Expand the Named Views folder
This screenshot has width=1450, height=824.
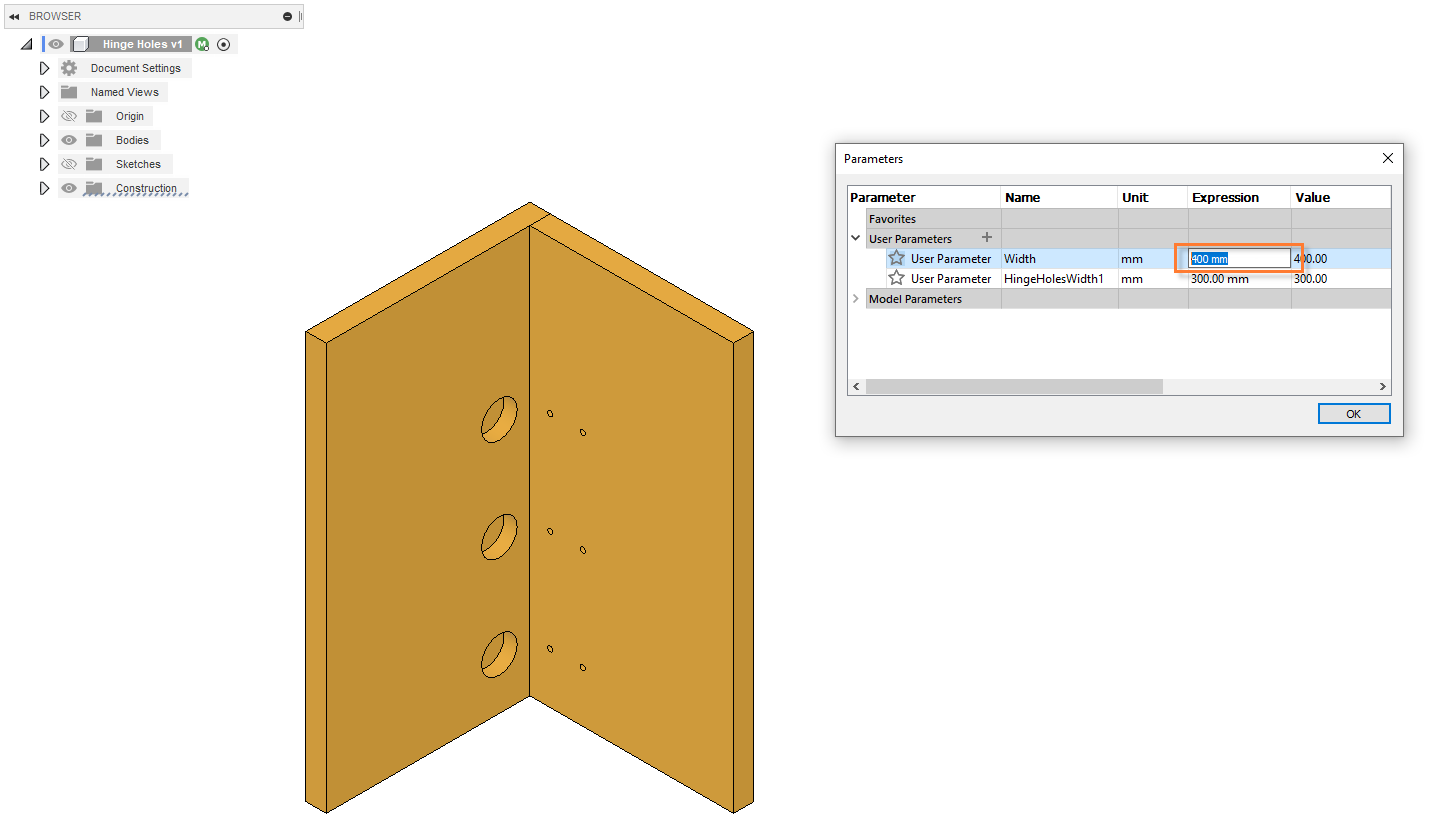click(44, 92)
